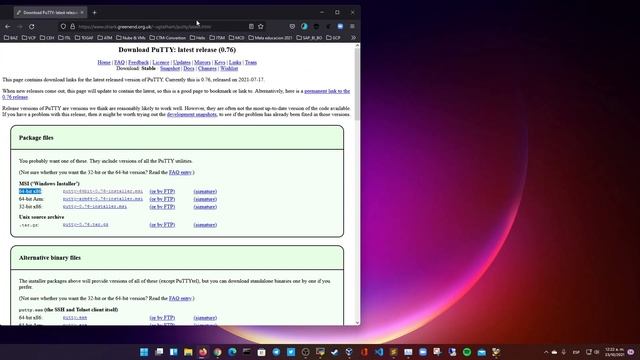Open the Wishlist link
Screen dimensions: 640x360
(229, 69)
